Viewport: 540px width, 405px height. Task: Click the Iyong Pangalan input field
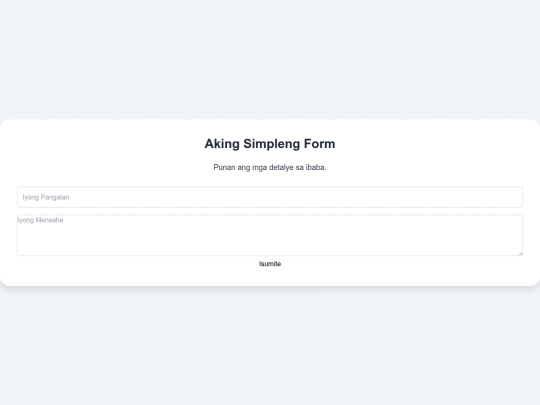pos(270,197)
